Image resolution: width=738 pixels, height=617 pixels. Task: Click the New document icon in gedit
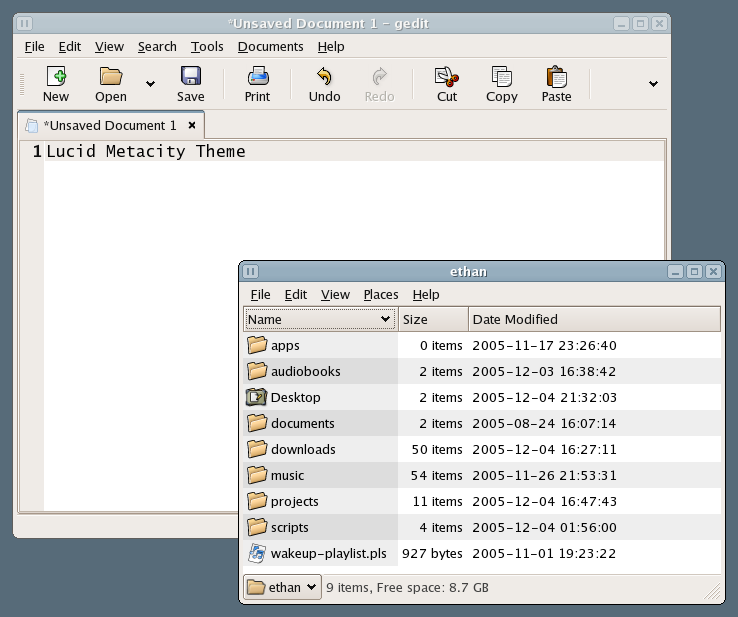pos(56,76)
